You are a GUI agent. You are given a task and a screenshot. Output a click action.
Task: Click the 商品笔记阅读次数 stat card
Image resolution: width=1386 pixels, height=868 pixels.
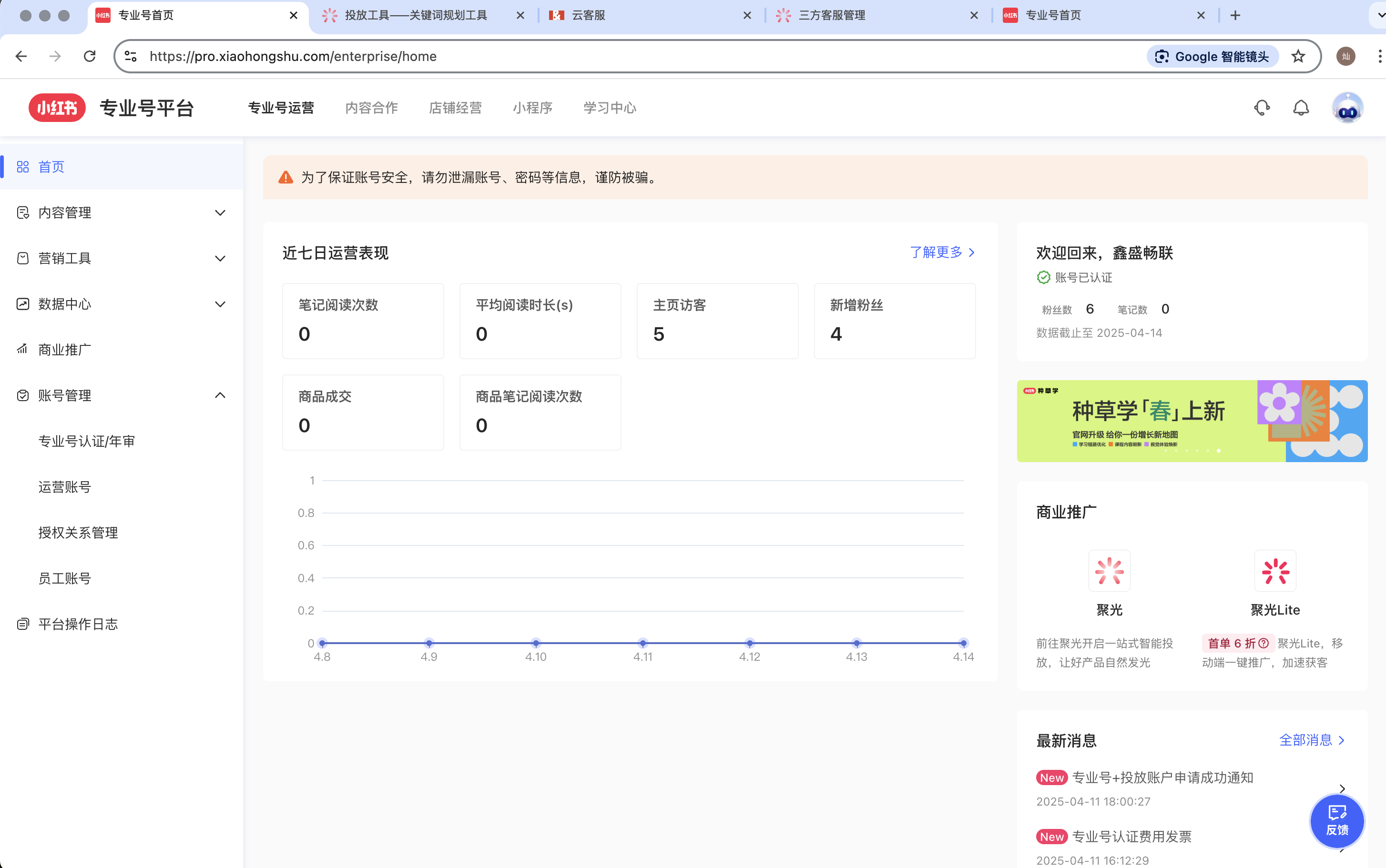point(540,412)
